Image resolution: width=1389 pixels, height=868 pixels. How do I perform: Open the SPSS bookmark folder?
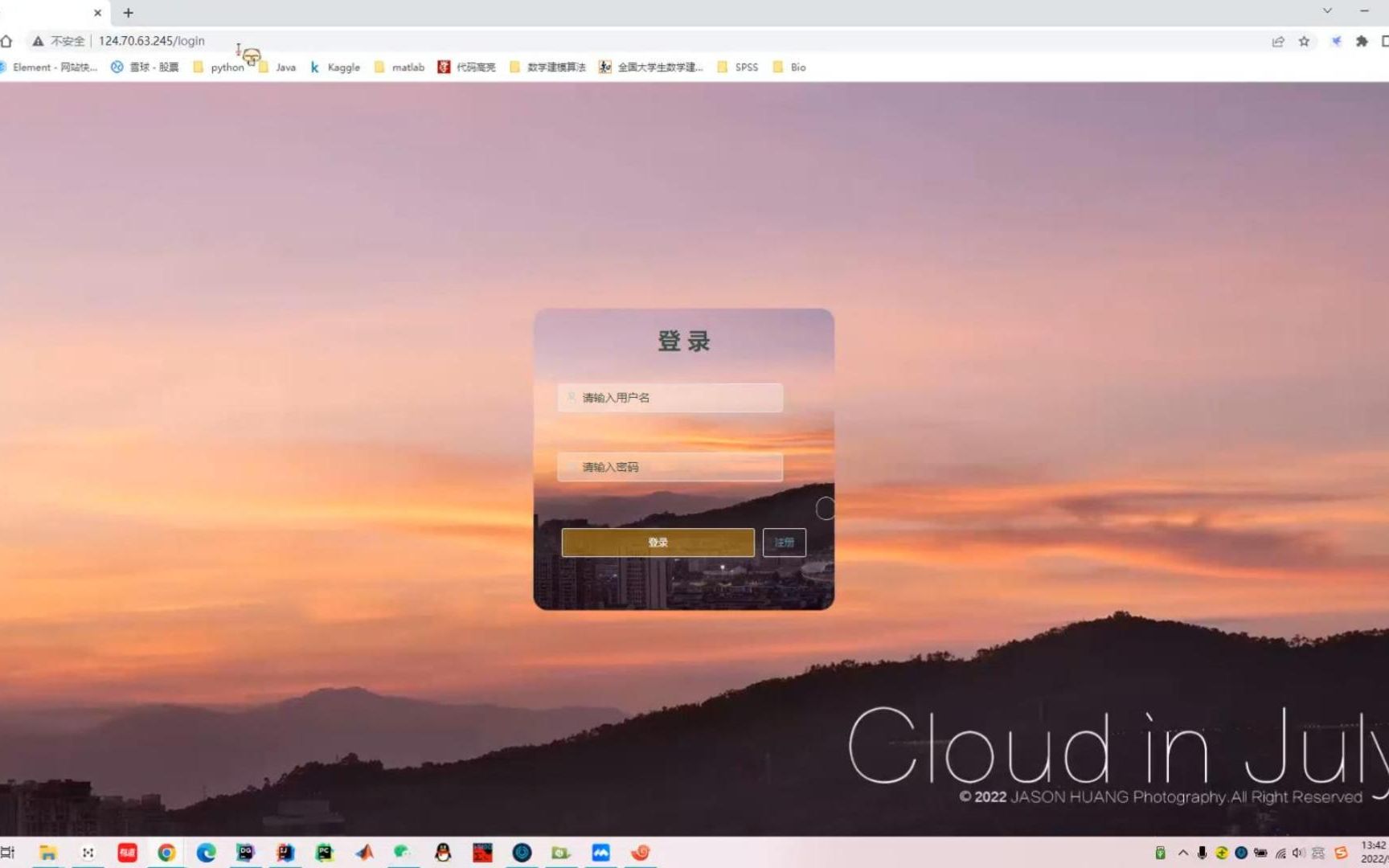click(x=738, y=68)
